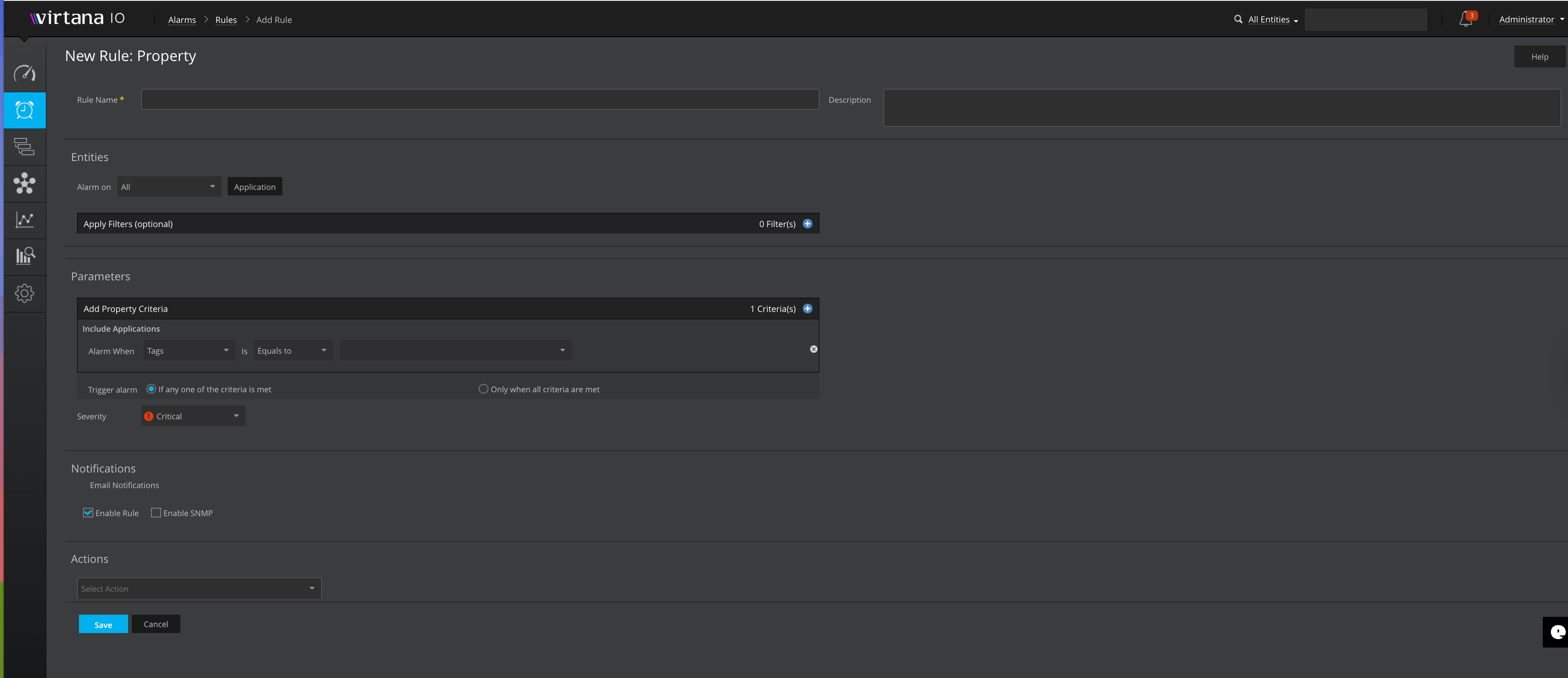
Task: Open the Alarm on All dropdown
Action: [x=168, y=187]
